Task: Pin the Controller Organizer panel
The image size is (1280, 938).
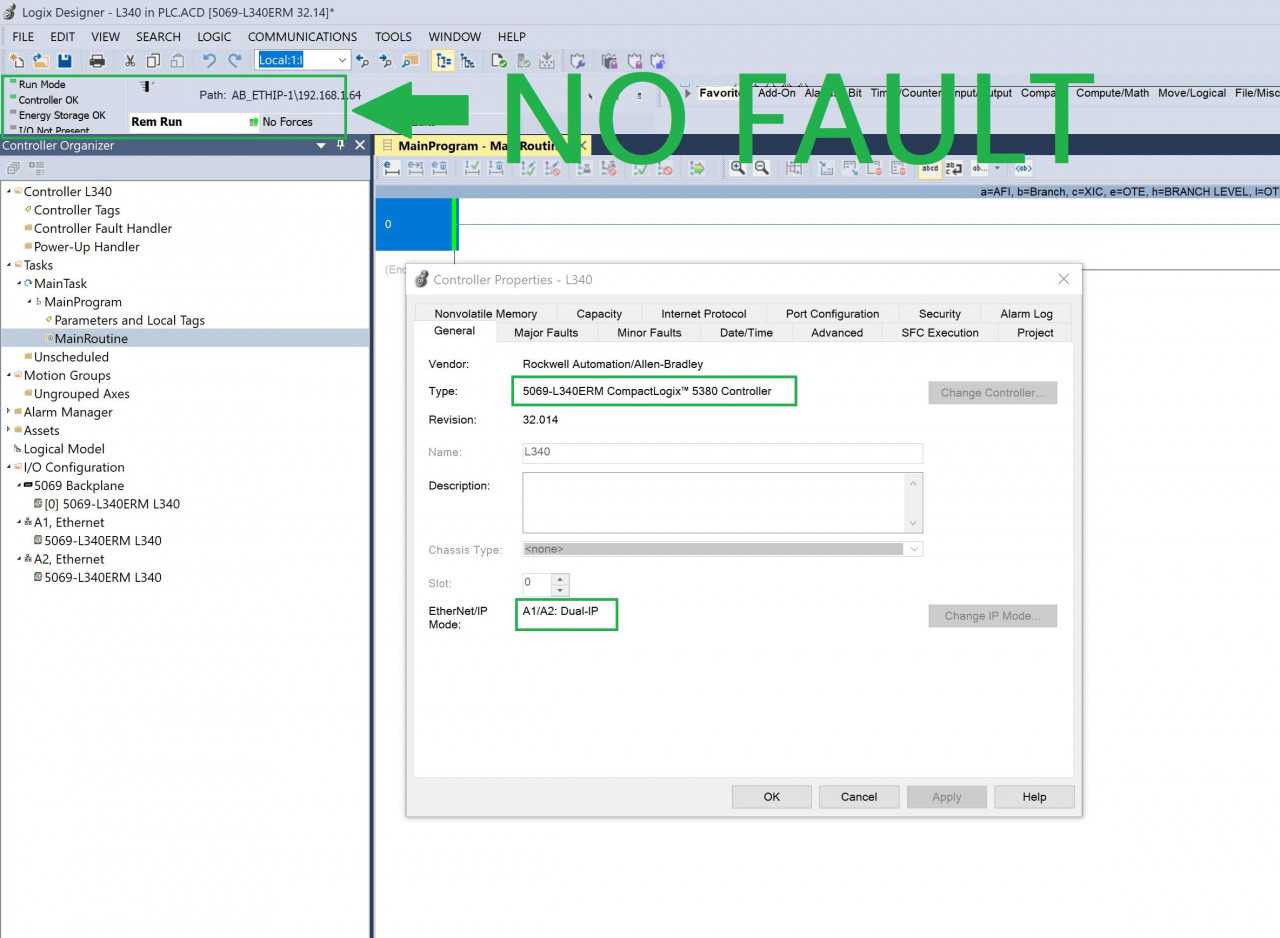Action: (x=340, y=145)
